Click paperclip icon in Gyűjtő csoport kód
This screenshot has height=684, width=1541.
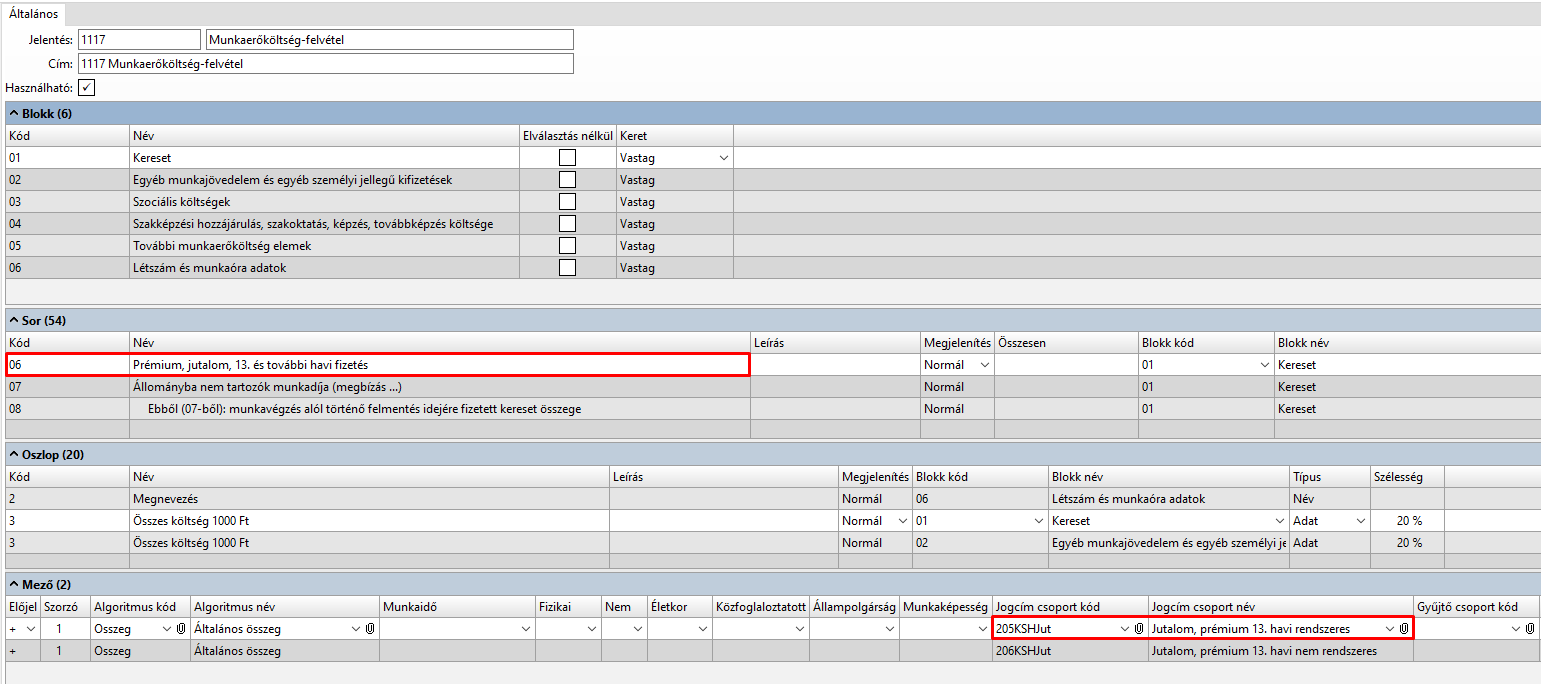pyautogui.click(x=1530, y=629)
